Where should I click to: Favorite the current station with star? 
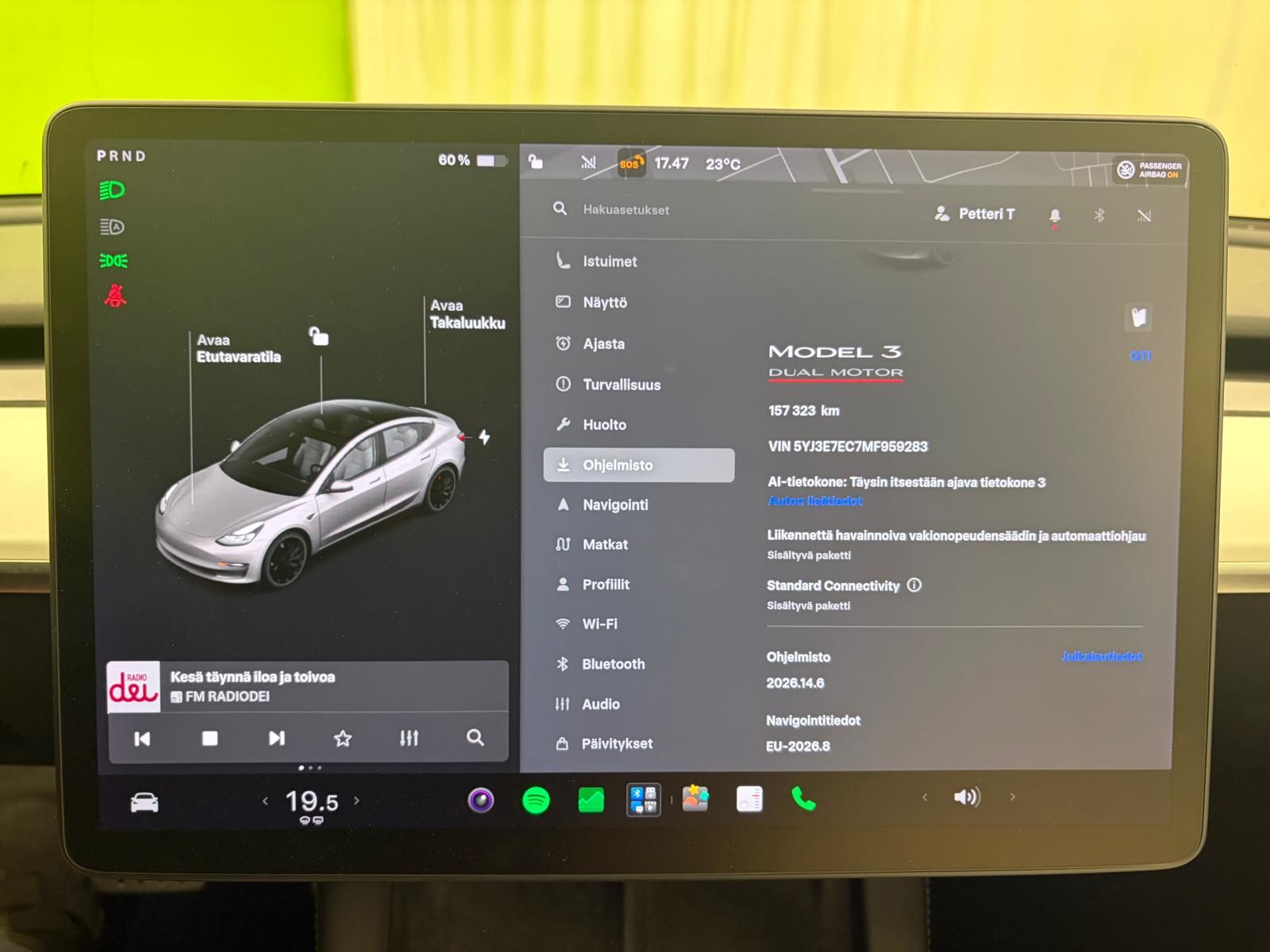pyautogui.click(x=343, y=739)
